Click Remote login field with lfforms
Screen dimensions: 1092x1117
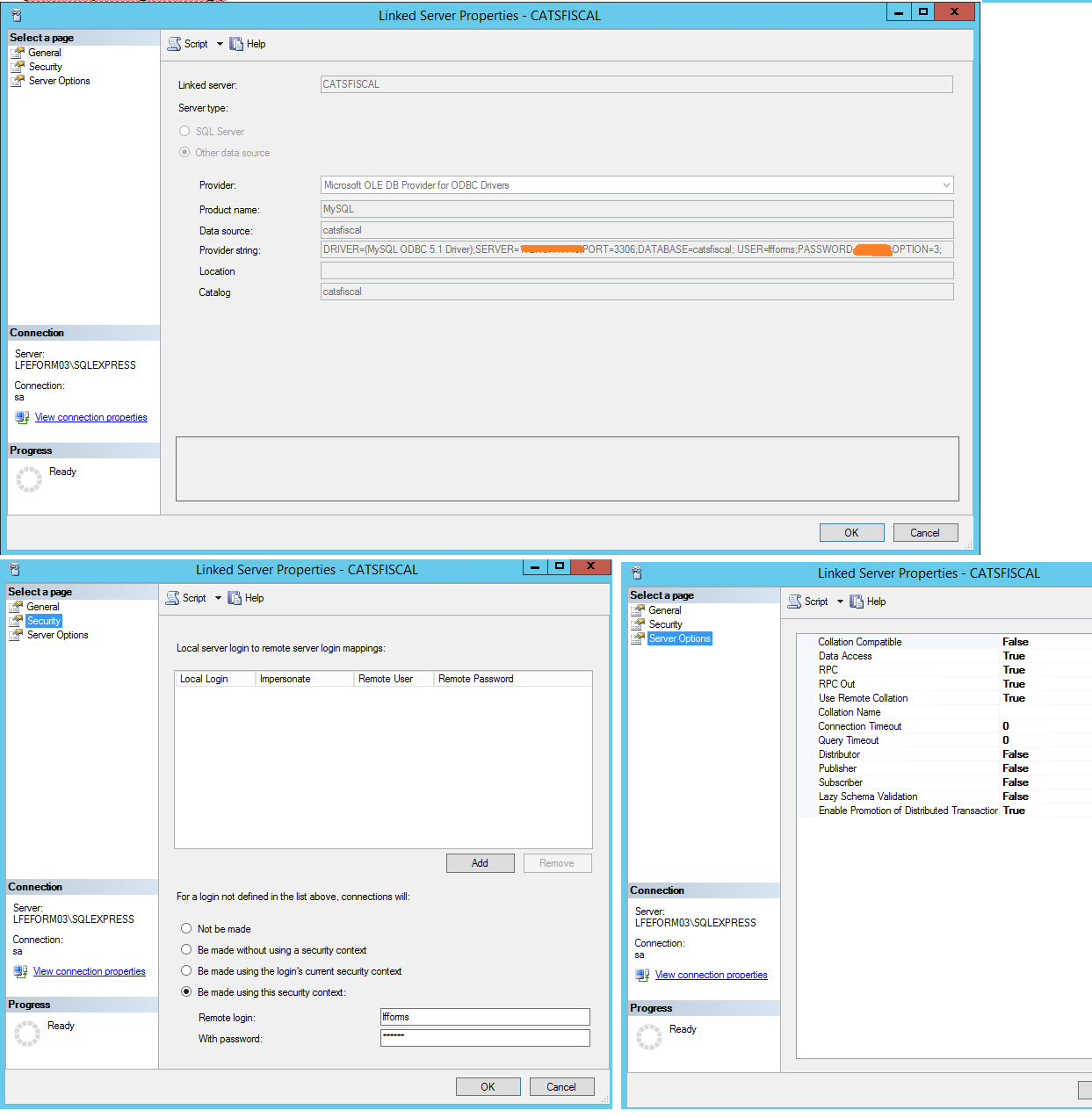pyautogui.click(x=485, y=1017)
